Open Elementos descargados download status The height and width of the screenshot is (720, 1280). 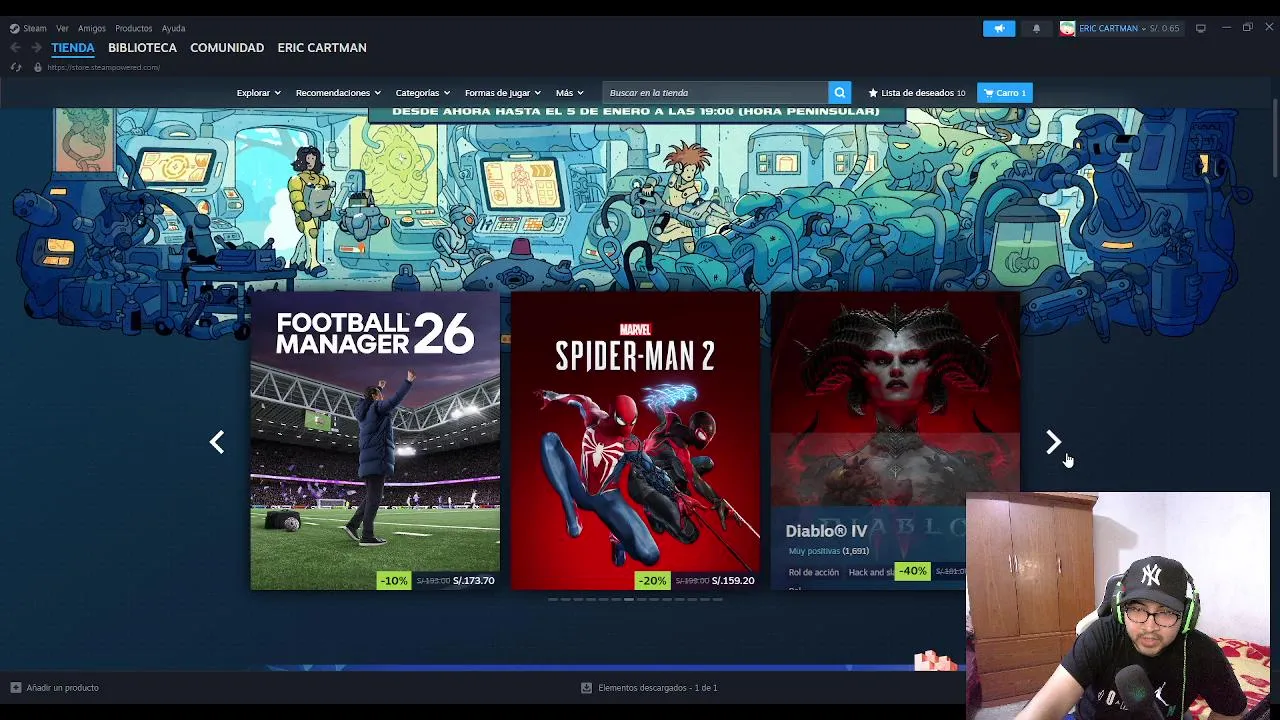point(657,688)
